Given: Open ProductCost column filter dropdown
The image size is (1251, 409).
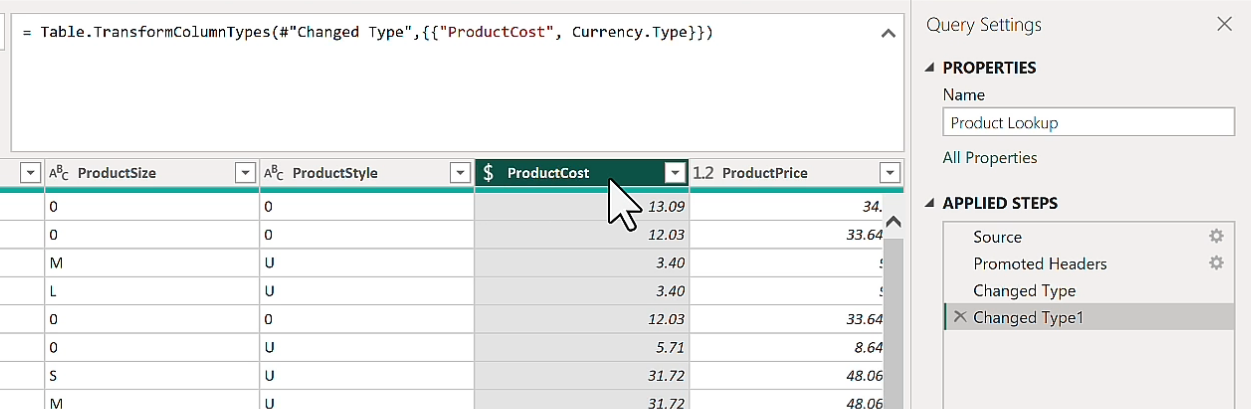Looking at the screenshot, I should tap(676, 173).
